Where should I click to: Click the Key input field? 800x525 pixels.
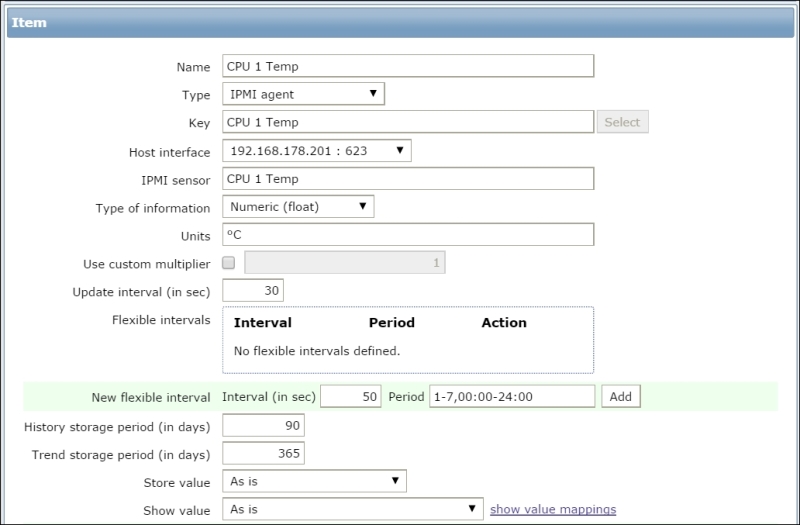tap(407, 122)
